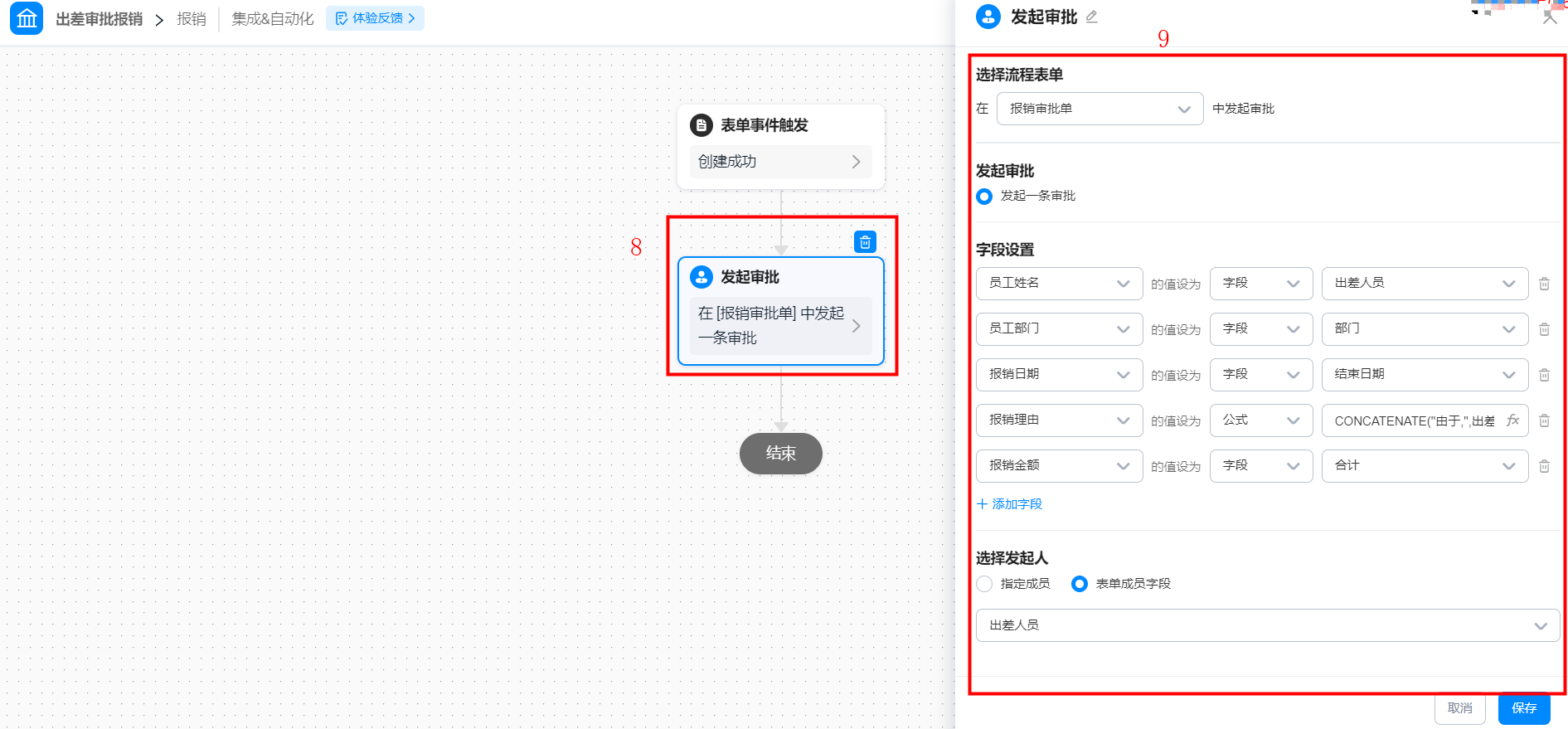Delete the 报销理由 field row
The image size is (1568, 729).
(1544, 420)
